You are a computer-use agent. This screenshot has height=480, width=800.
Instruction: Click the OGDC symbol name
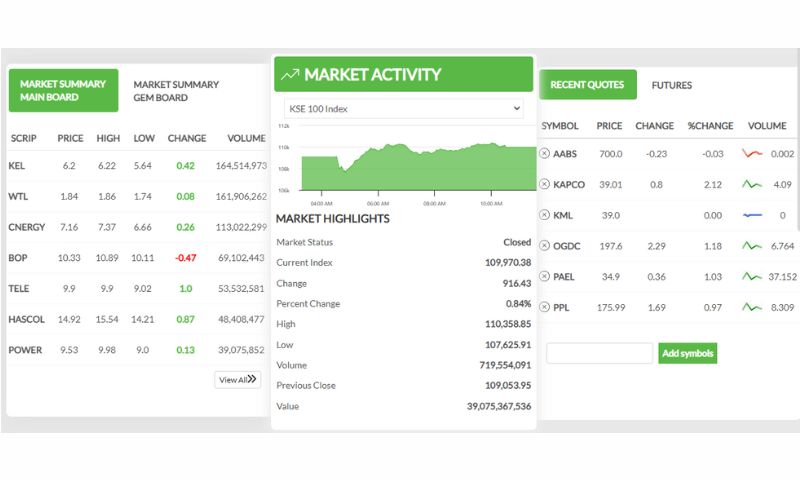coord(567,246)
